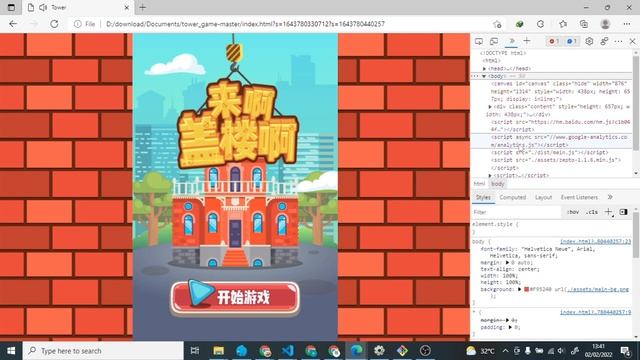Click the body breadcrumb in DevTools
Image resolution: width=640 pixels, height=360 pixels.
498,184
